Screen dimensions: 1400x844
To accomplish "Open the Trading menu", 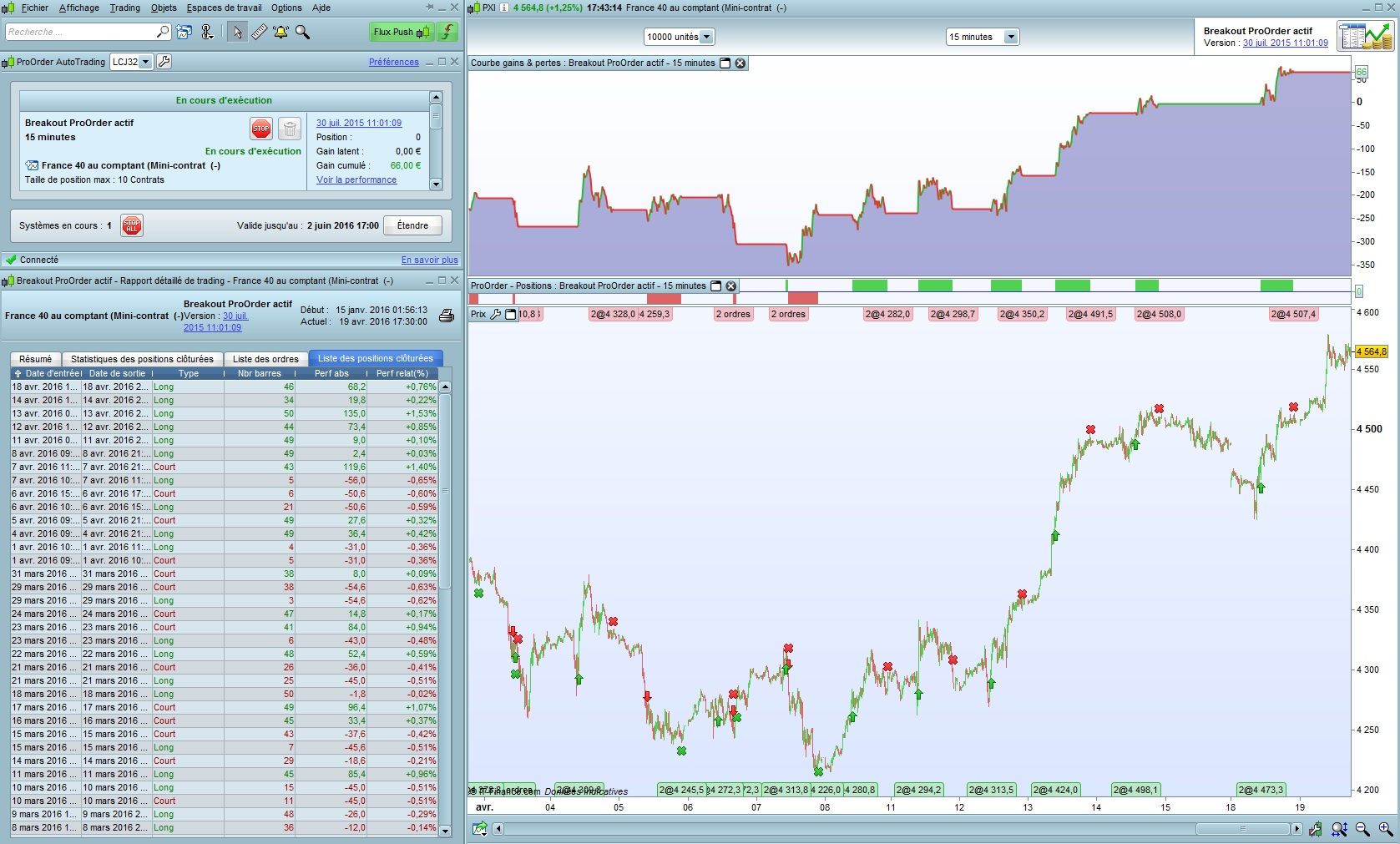I will click(124, 8).
